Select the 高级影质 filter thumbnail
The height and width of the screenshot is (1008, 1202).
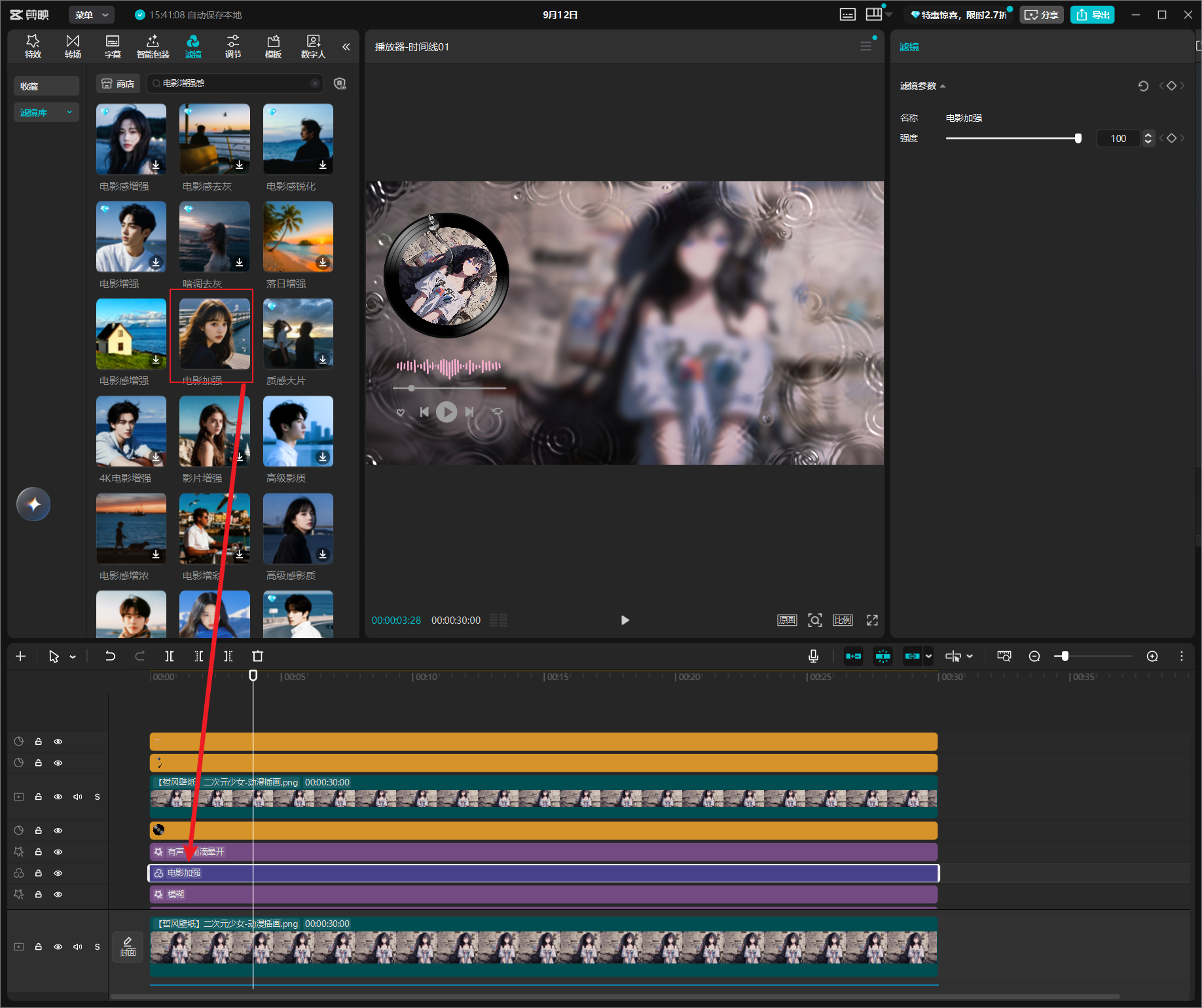click(x=298, y=431)
